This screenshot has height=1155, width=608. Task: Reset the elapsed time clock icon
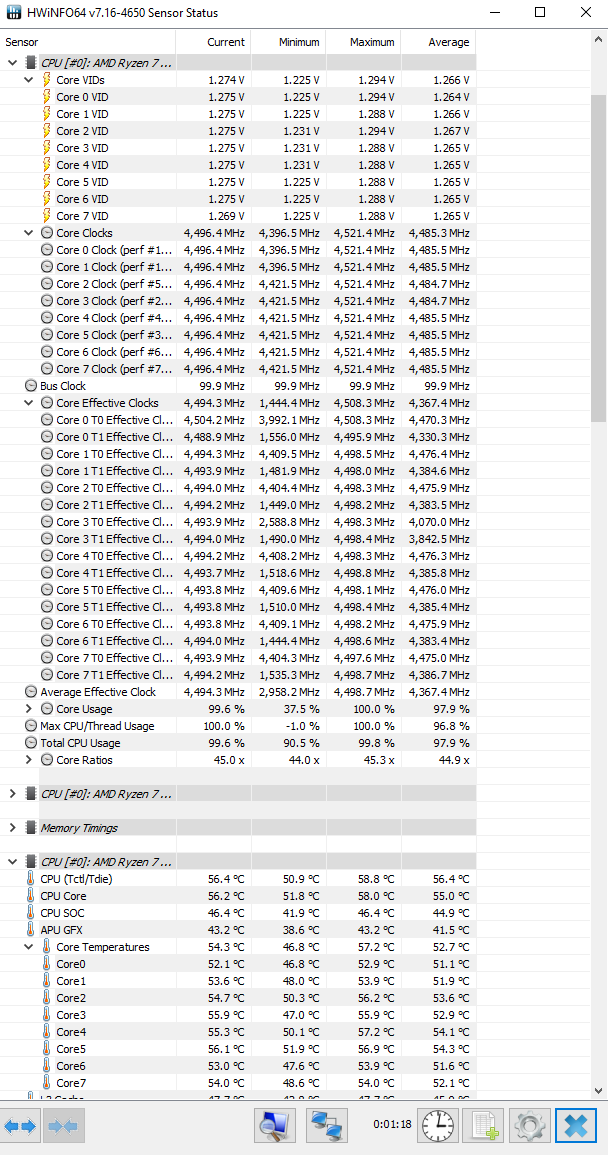click(437, 1126)
